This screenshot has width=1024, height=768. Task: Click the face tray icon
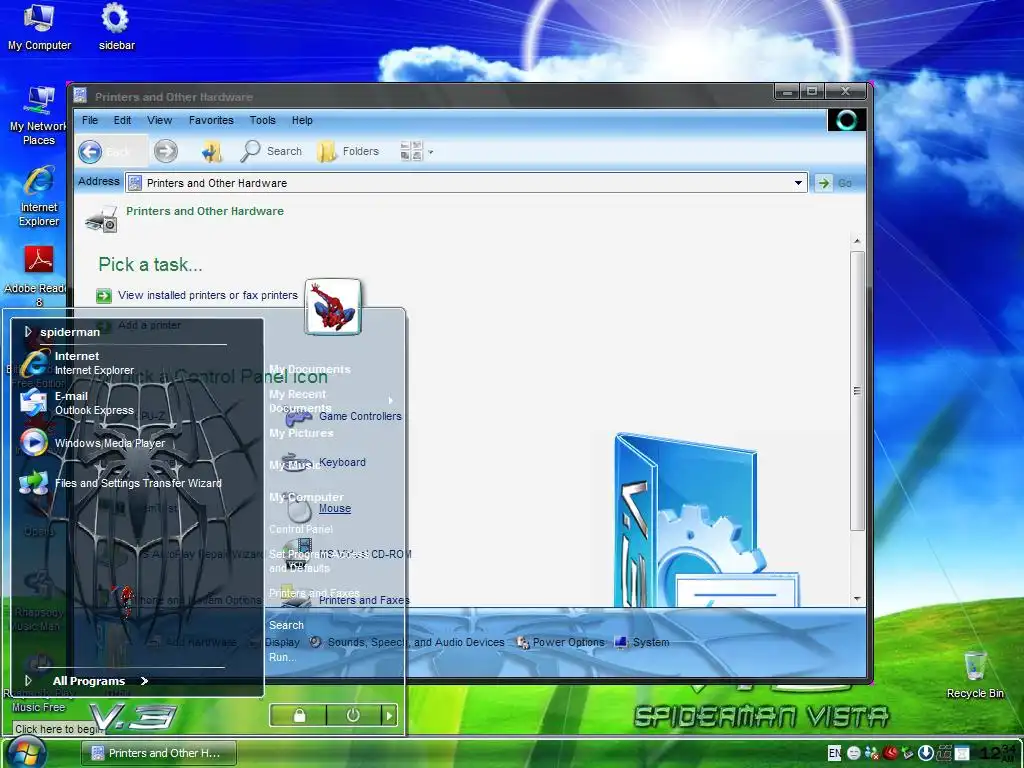coord(854,753)
